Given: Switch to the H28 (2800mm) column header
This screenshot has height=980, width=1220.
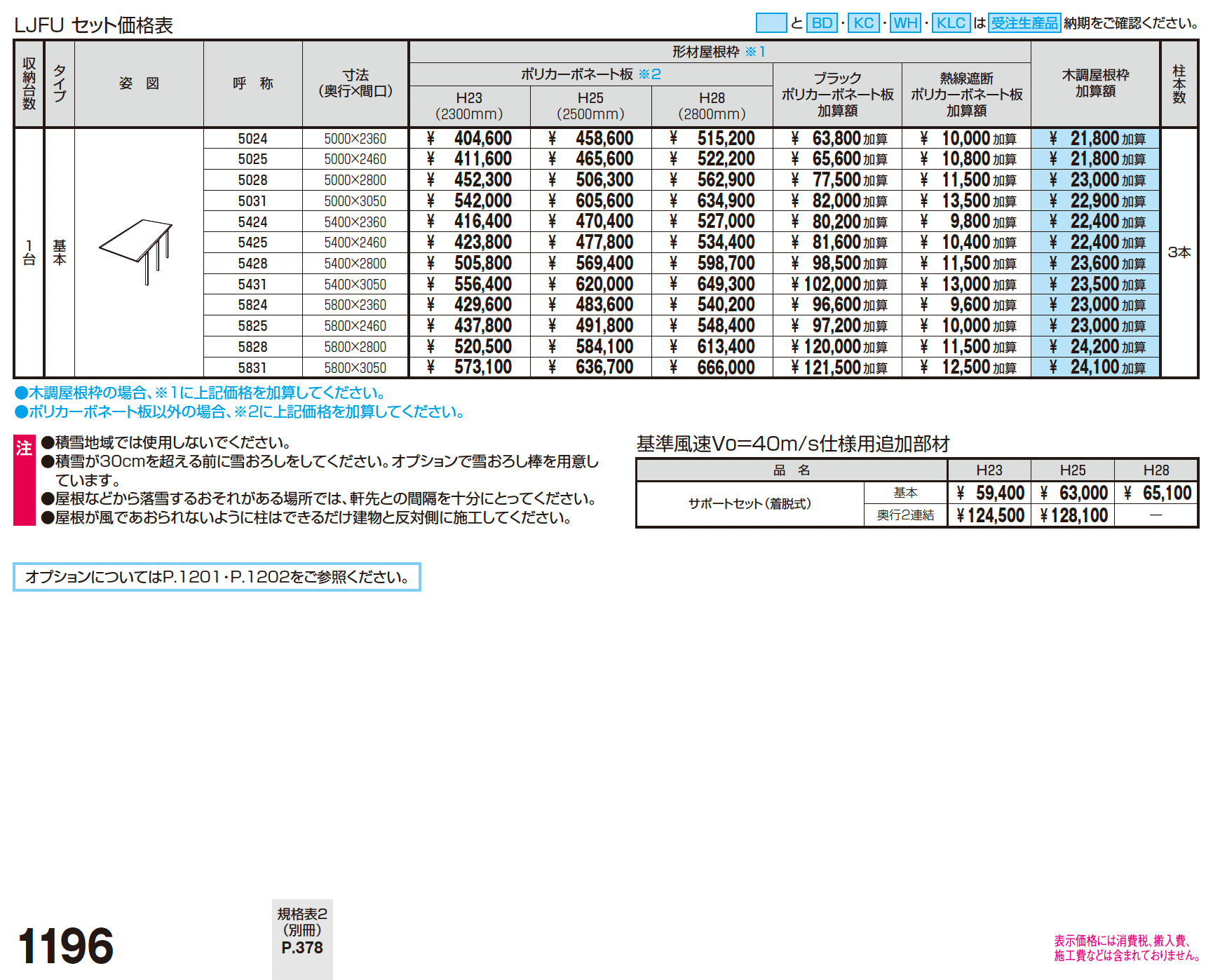Looking at the screenshot, I should click(710, 104).
